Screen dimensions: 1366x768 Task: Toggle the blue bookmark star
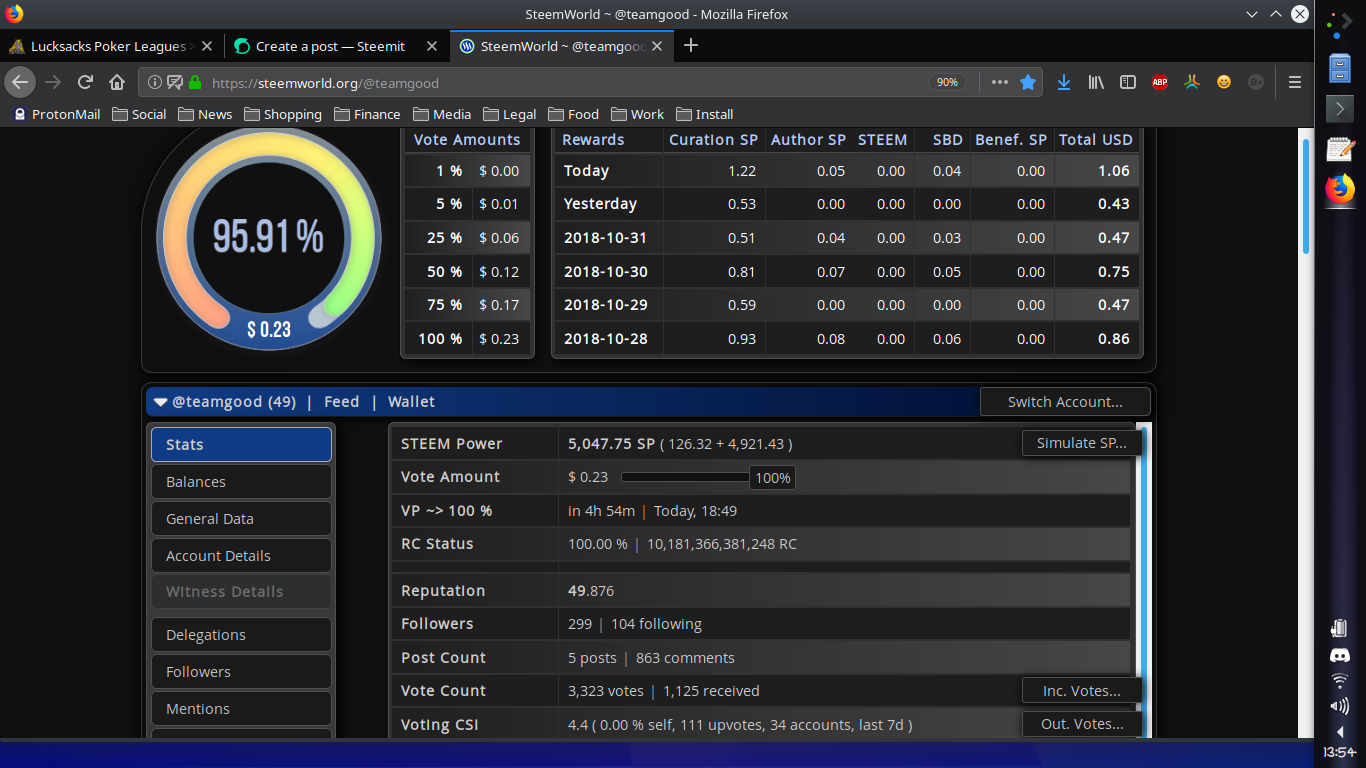1028,82
